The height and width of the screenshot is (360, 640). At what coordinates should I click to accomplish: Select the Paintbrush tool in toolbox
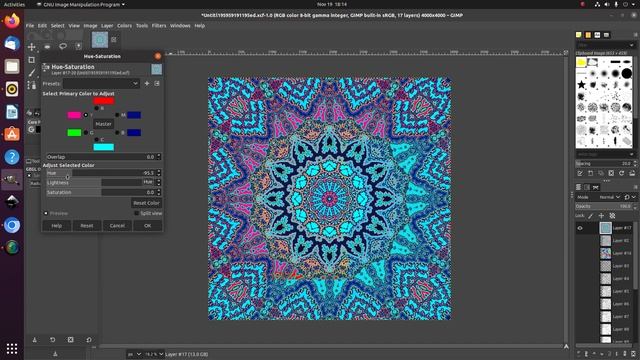click(x=31, y=73)
